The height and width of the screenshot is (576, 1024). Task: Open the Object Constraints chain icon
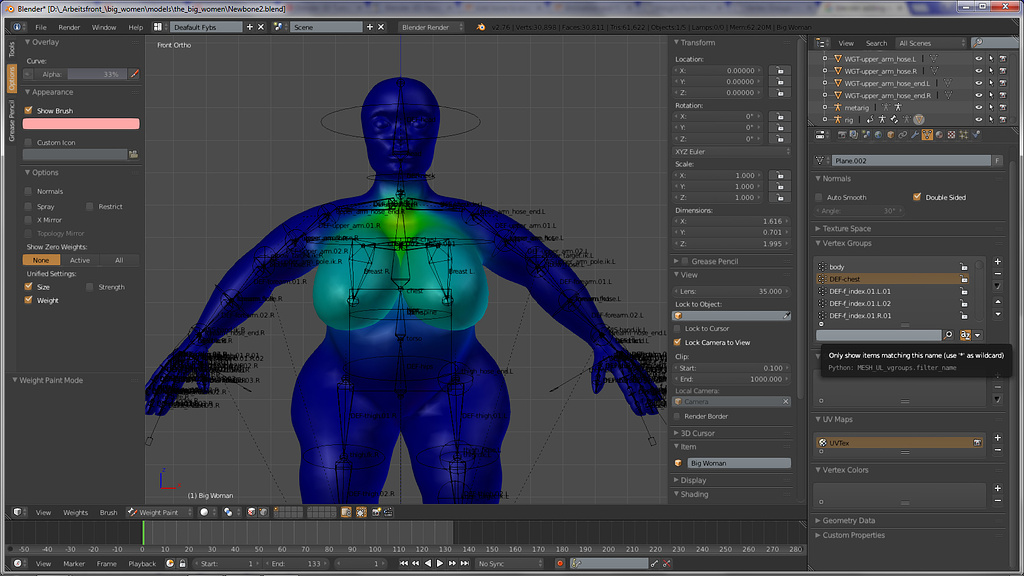903,135
